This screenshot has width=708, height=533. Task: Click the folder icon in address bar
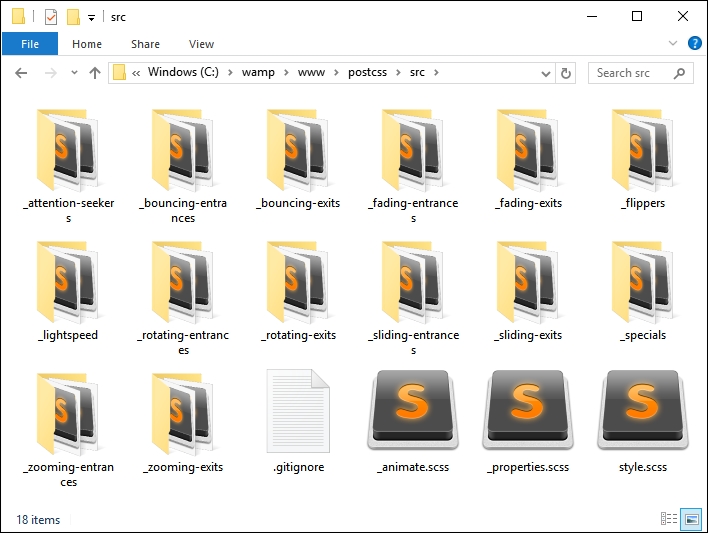click(x=119, y=72)
